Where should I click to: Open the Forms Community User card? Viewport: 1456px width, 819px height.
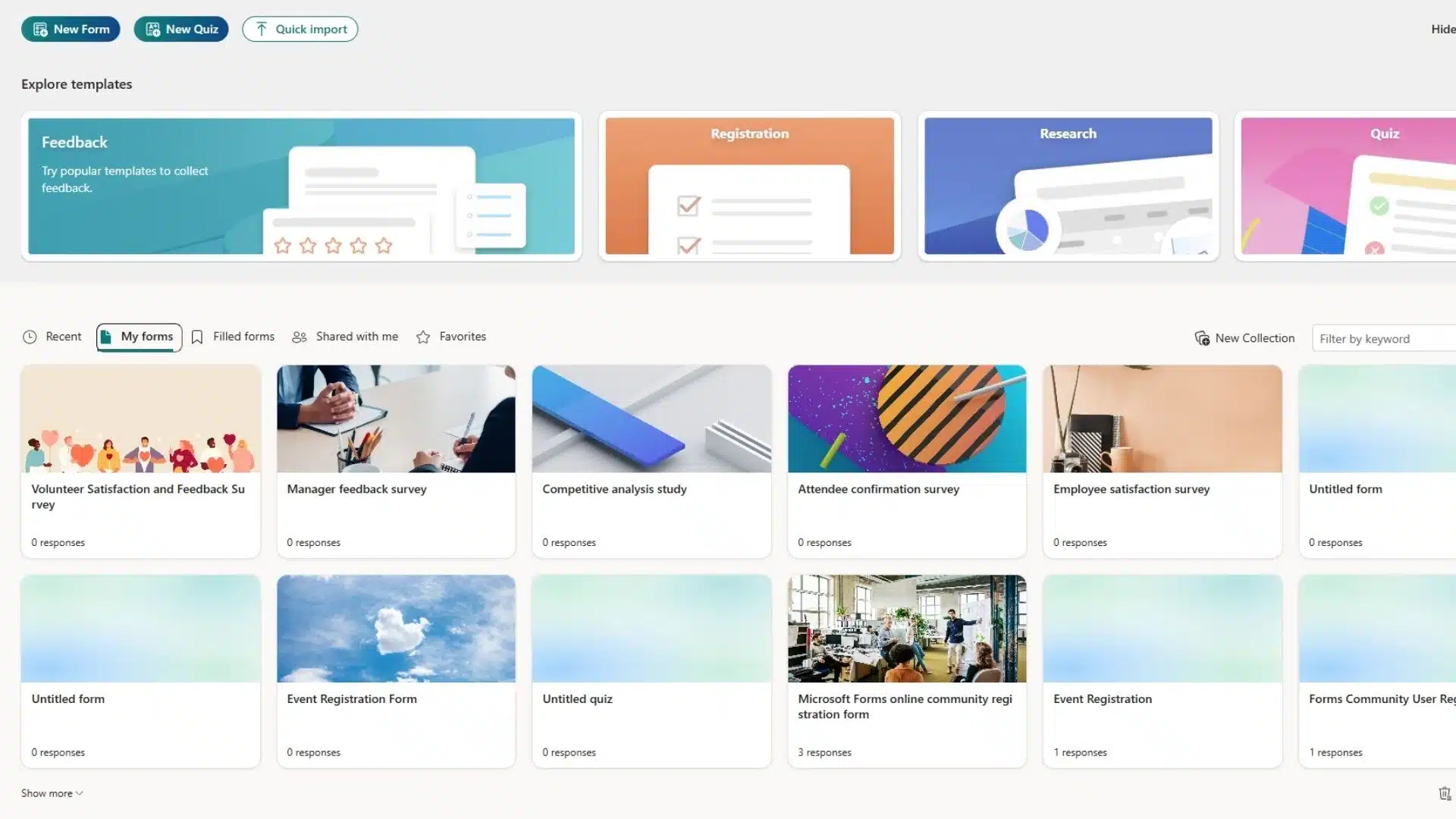tap(1377, 671)
